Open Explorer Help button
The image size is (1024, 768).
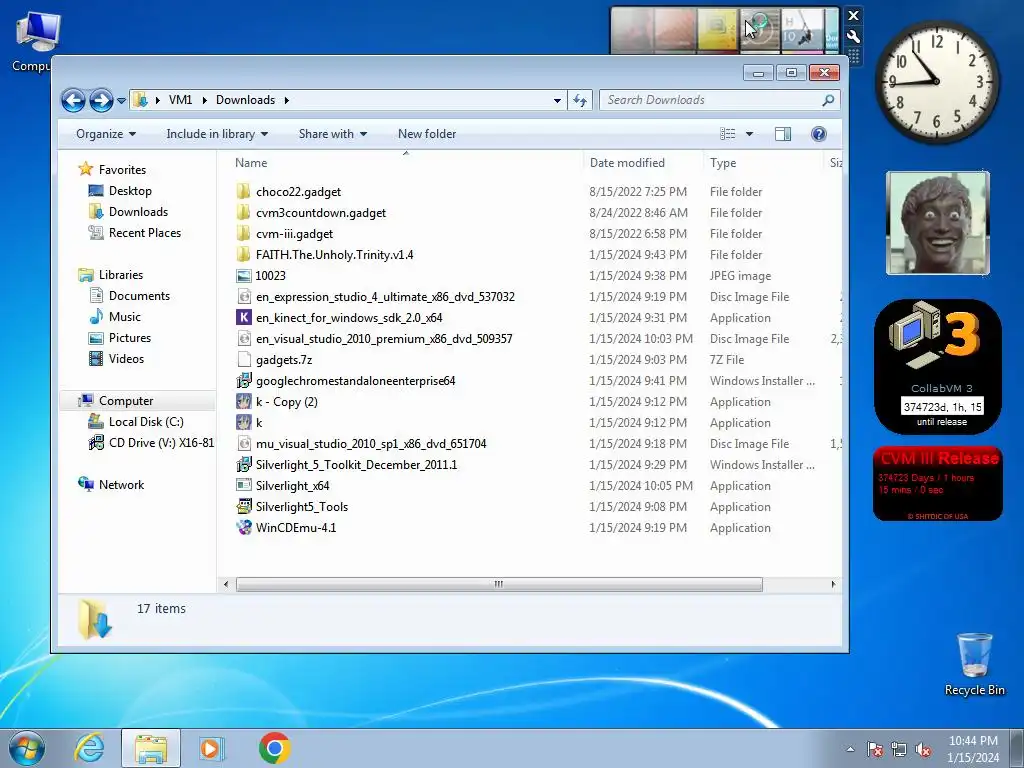pyautogui.click(x=818, y=134)
